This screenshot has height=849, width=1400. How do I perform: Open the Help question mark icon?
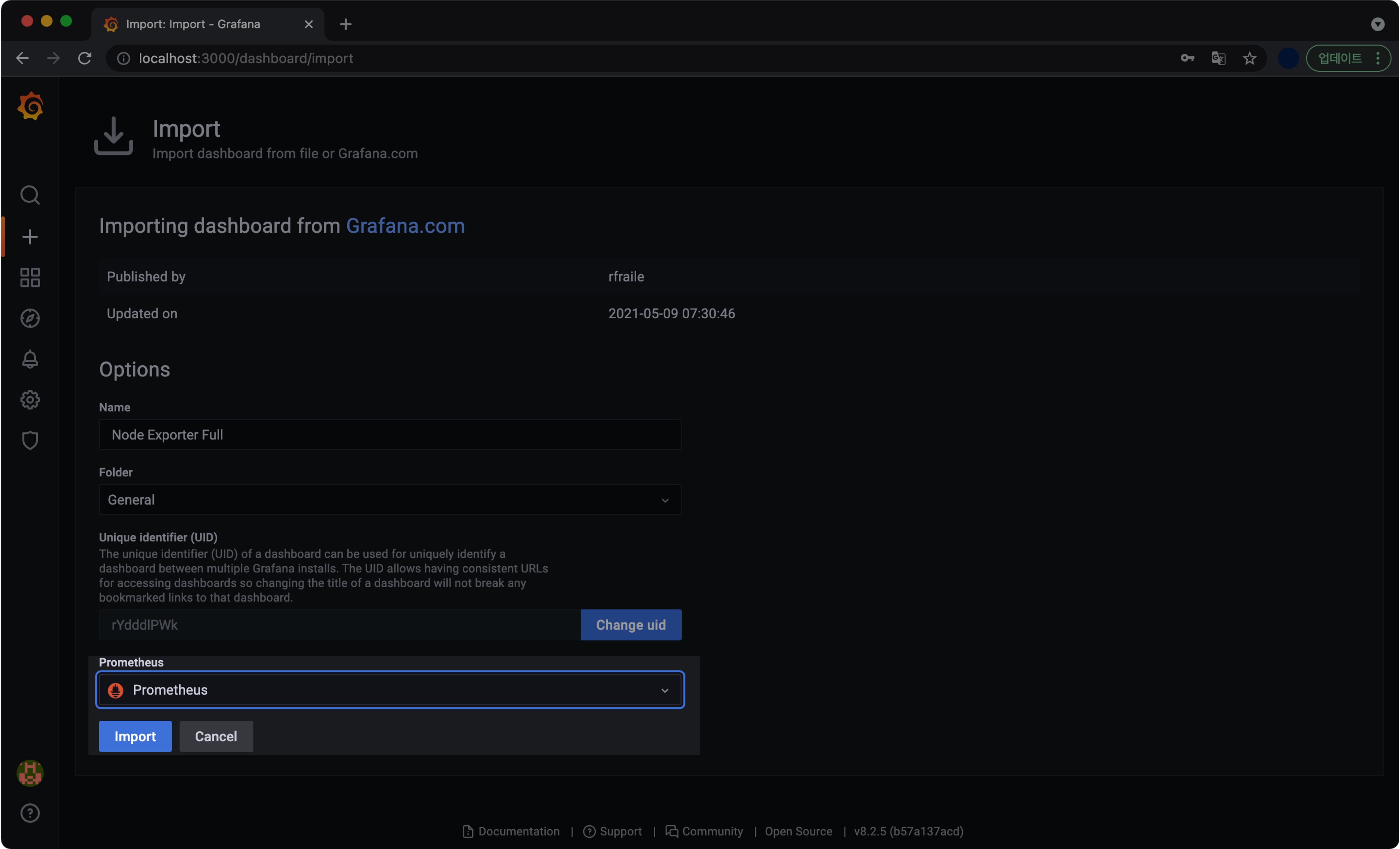point(30,813)
